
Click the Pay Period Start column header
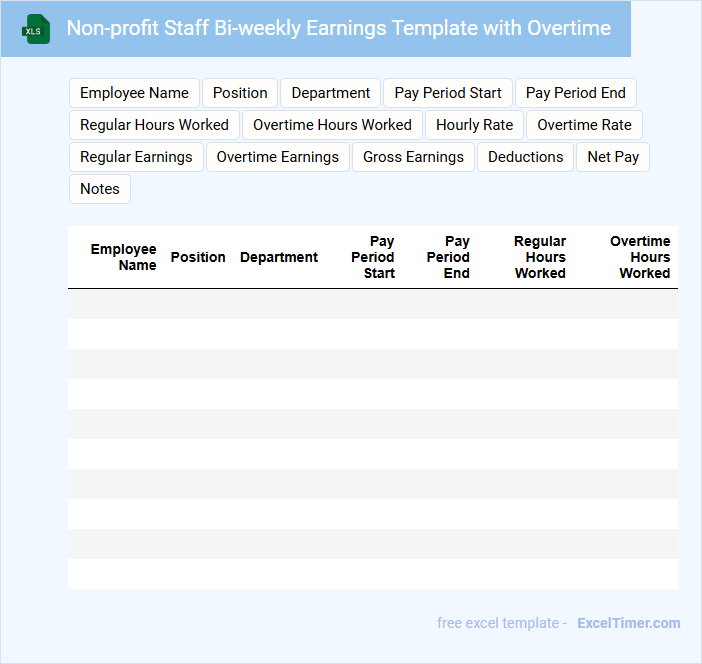pos(373,257)
